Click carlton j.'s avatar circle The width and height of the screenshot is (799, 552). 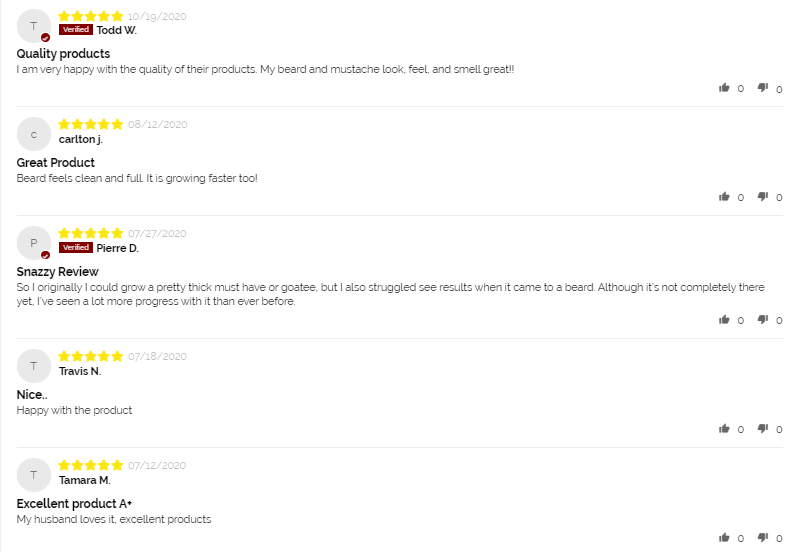(34, 135)
